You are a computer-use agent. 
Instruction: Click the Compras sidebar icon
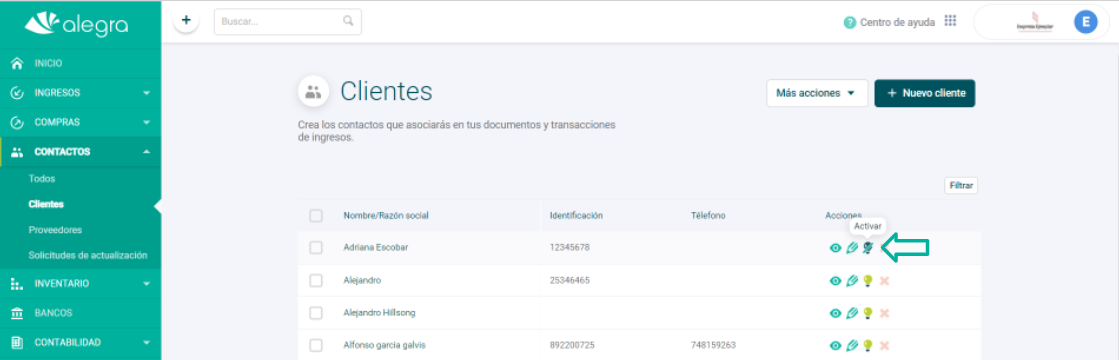[18, 122]
